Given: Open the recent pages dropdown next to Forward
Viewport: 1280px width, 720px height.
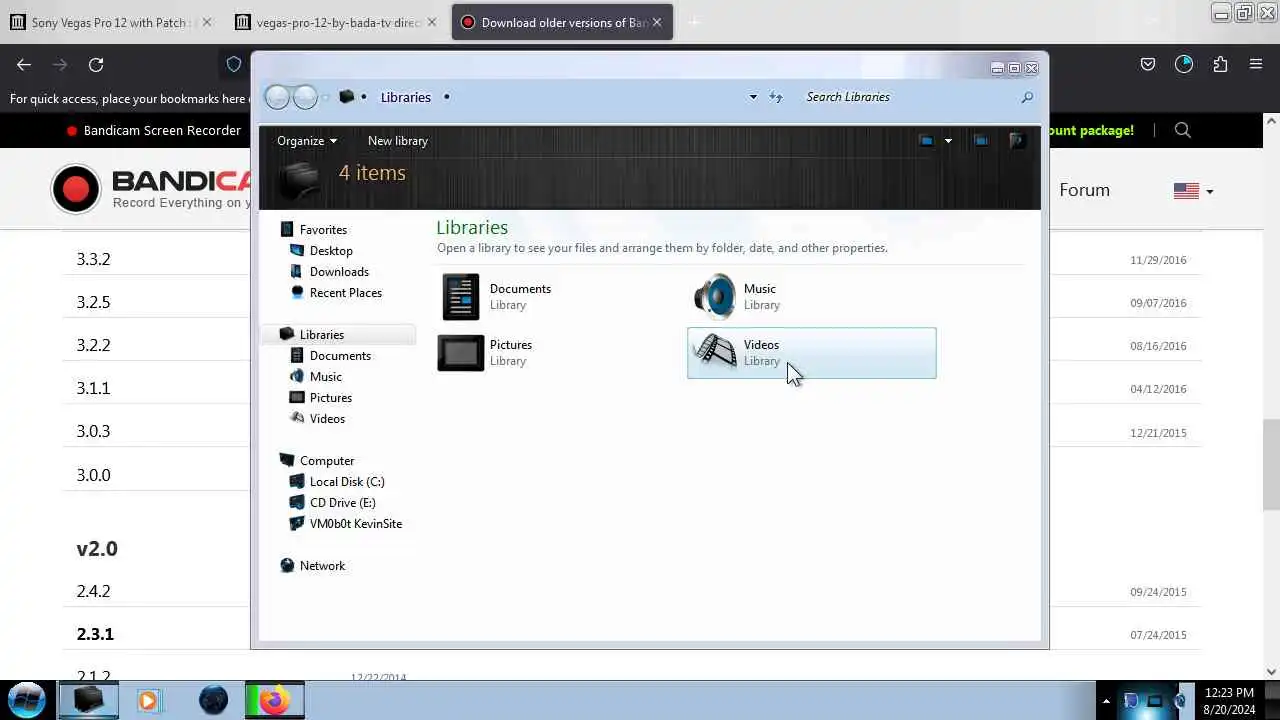Looking at the screenshot, I should pyautogui.click(x=325, y=97).
